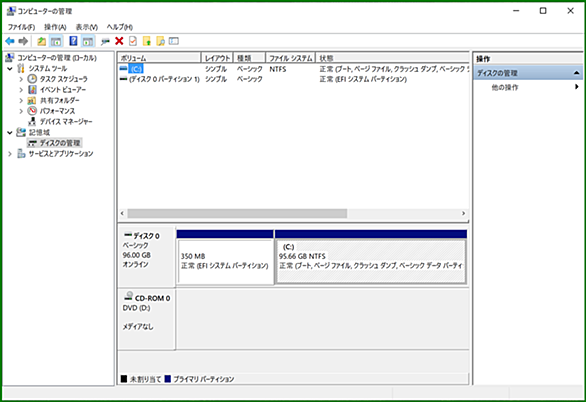586x402 pixels.
Task: Sort by ボリューム column header
Action: [160, 58]
